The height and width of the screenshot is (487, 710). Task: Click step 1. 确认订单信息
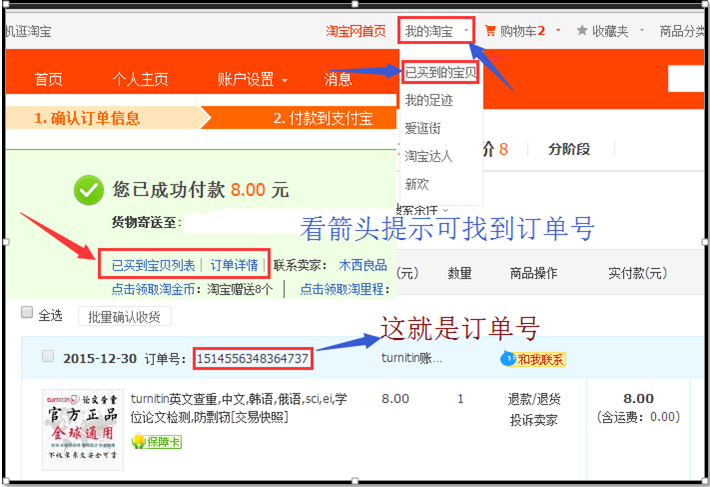tap(87, 118)
